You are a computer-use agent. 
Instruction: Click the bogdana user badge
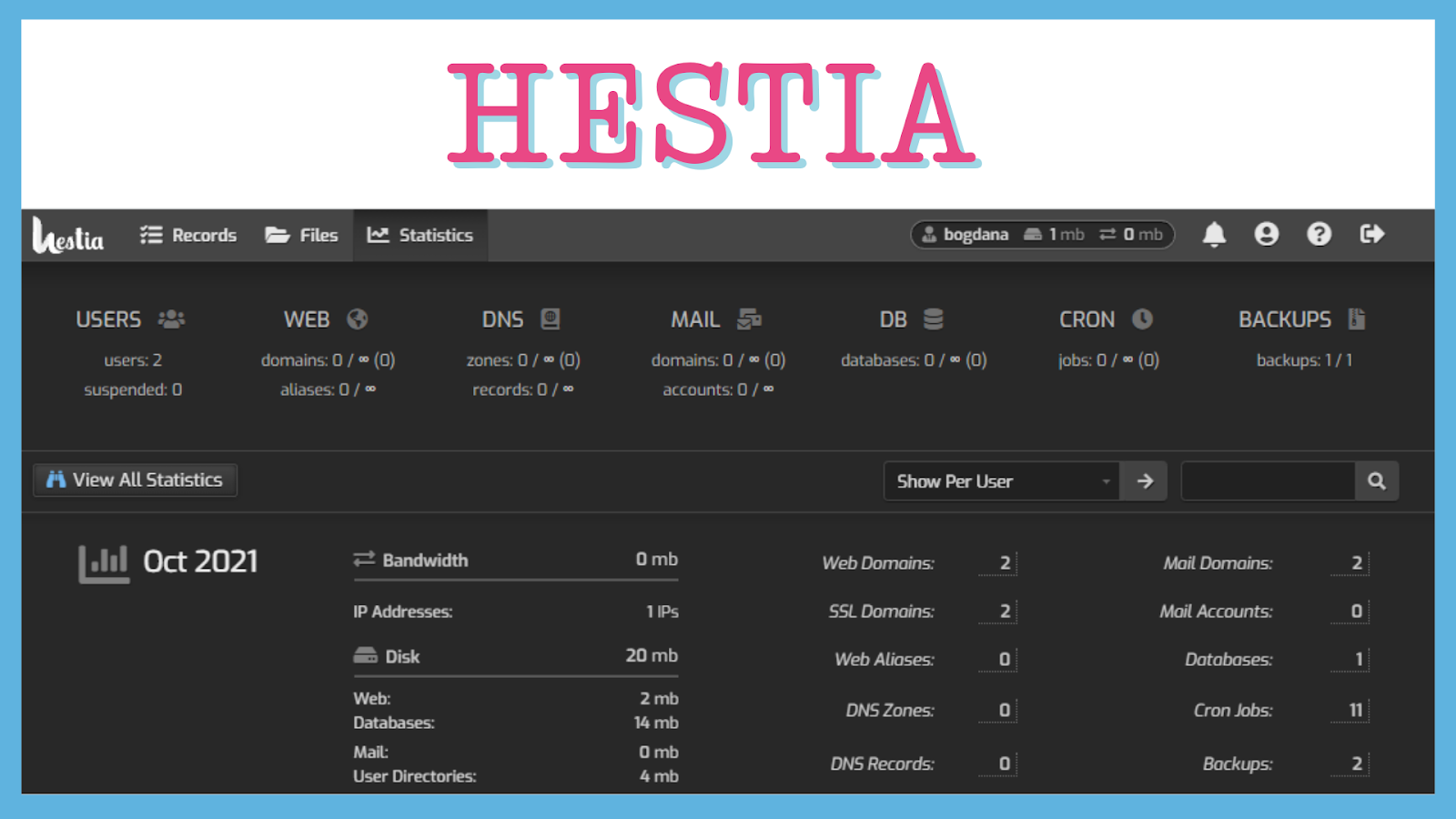click(x=1043, y=235)
